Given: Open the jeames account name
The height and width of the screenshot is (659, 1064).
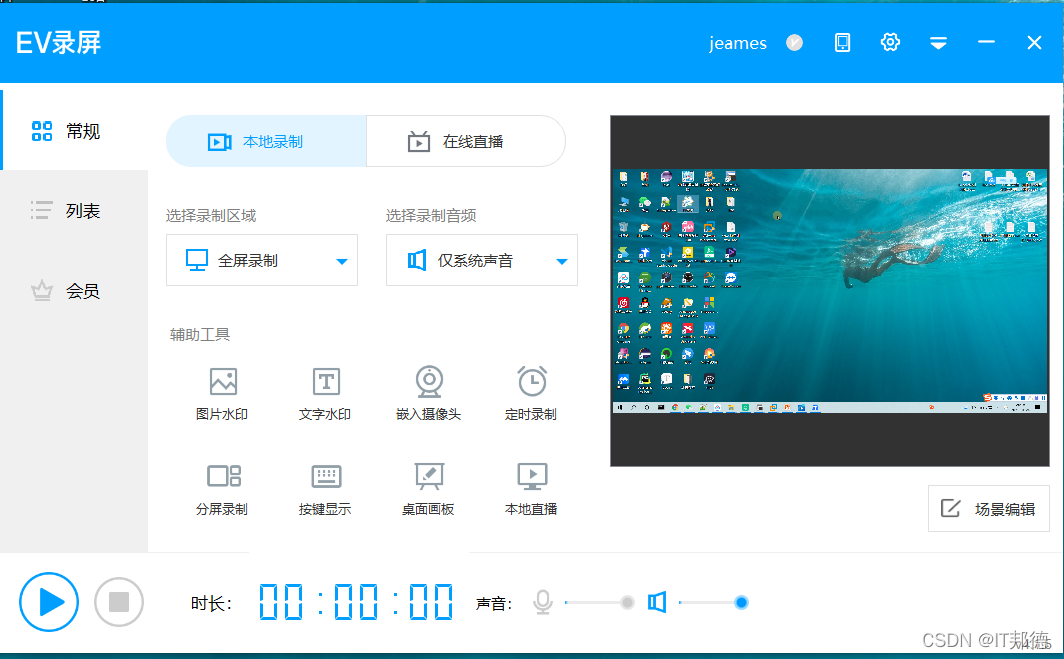Looking at the screenshot, I should [x=738, y=43].
